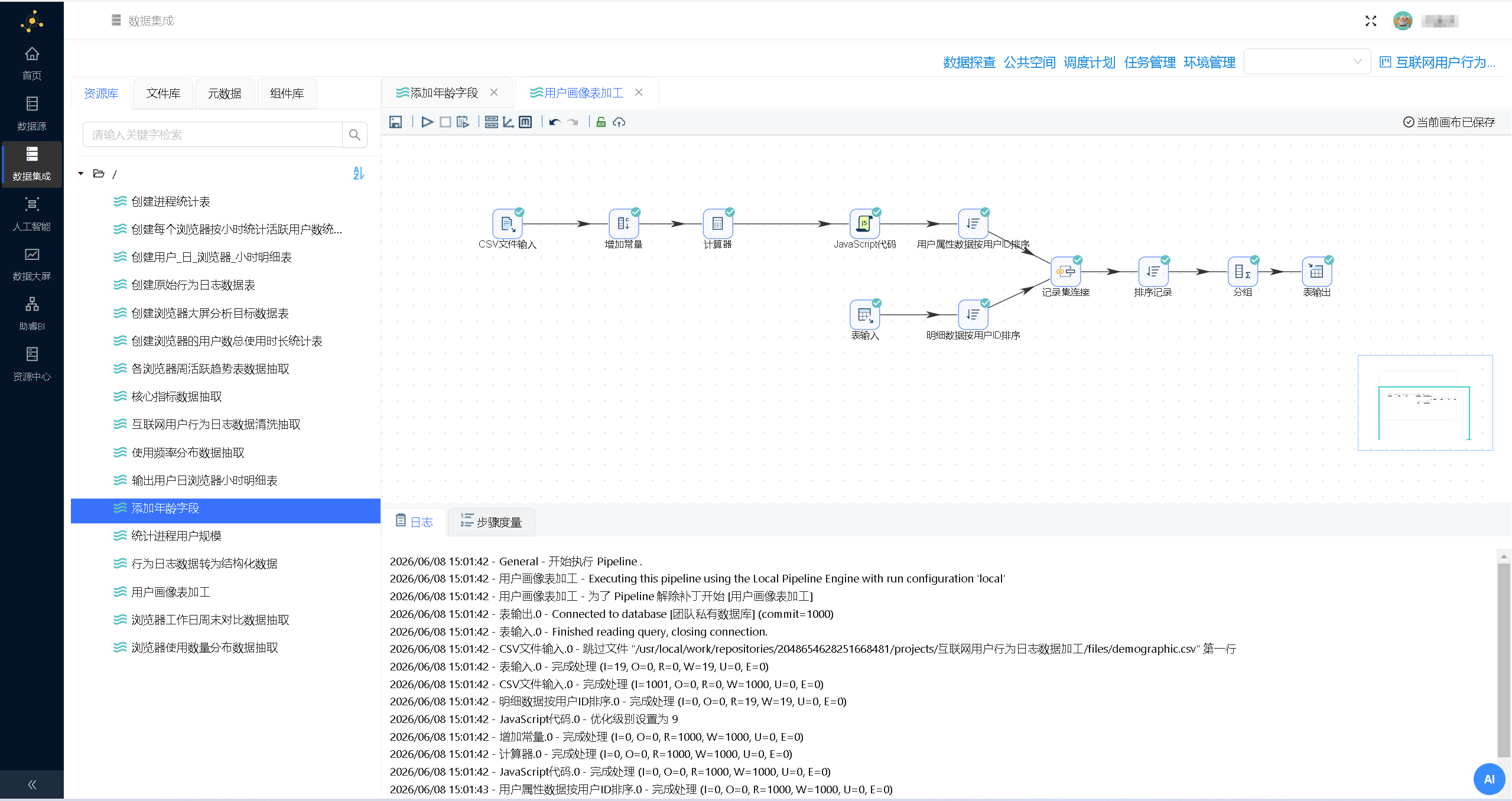Viewport: 1512px width, 801px height.
Task: Open 资源中心 in the sidebar
Action: click(x=32, y=364)
